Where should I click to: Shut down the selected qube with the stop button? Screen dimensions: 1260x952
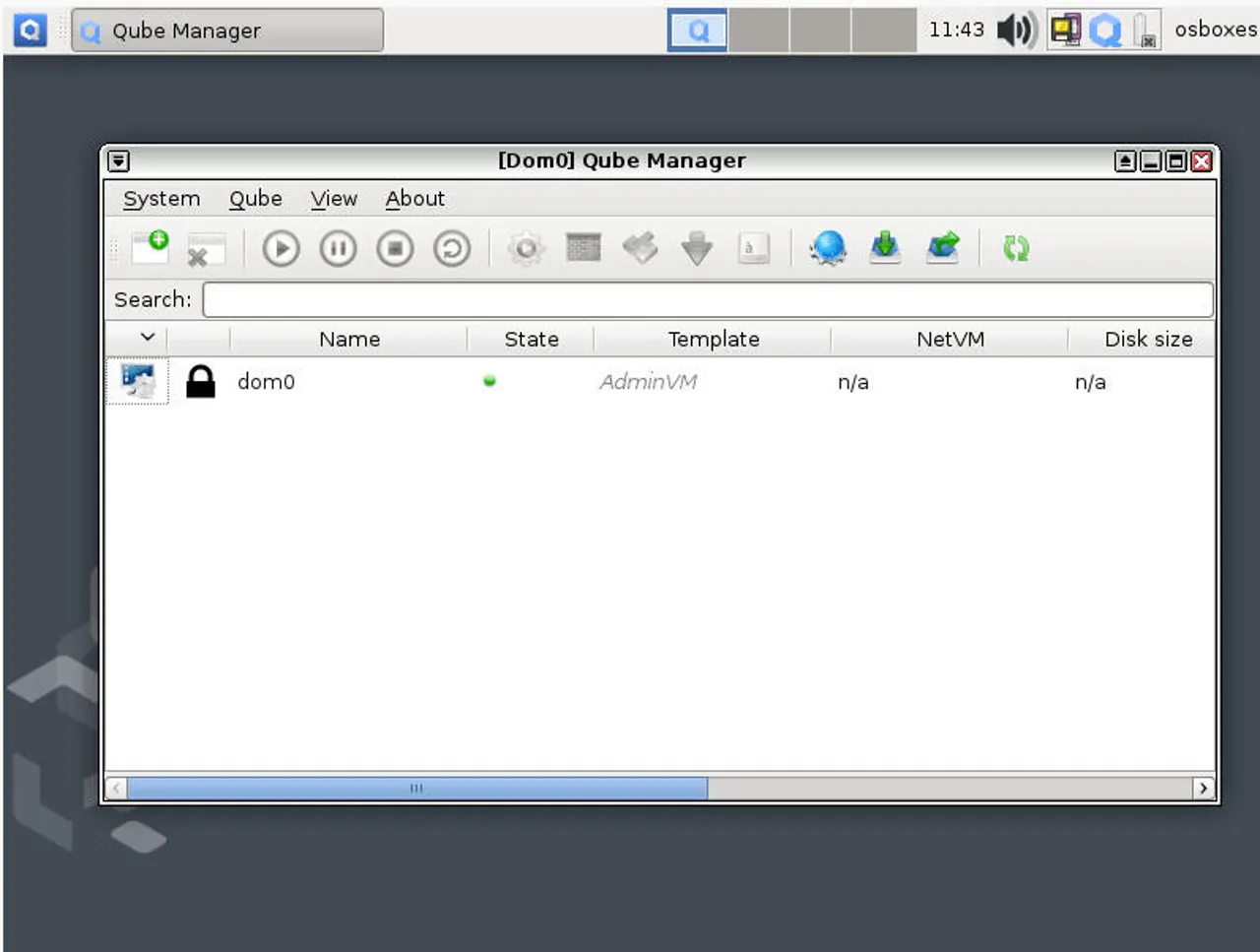click(x=395, y=249)
